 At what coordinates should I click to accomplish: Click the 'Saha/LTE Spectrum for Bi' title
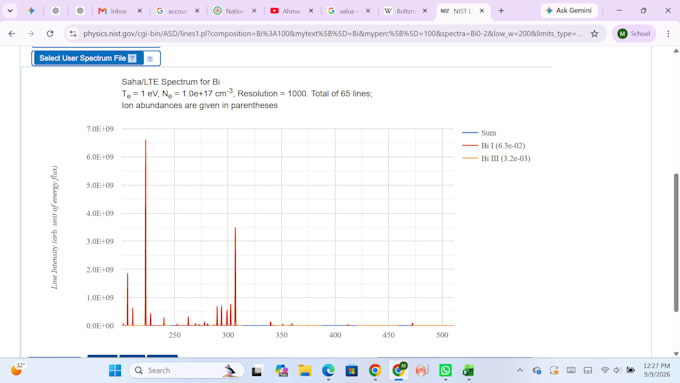coord(170,82)
